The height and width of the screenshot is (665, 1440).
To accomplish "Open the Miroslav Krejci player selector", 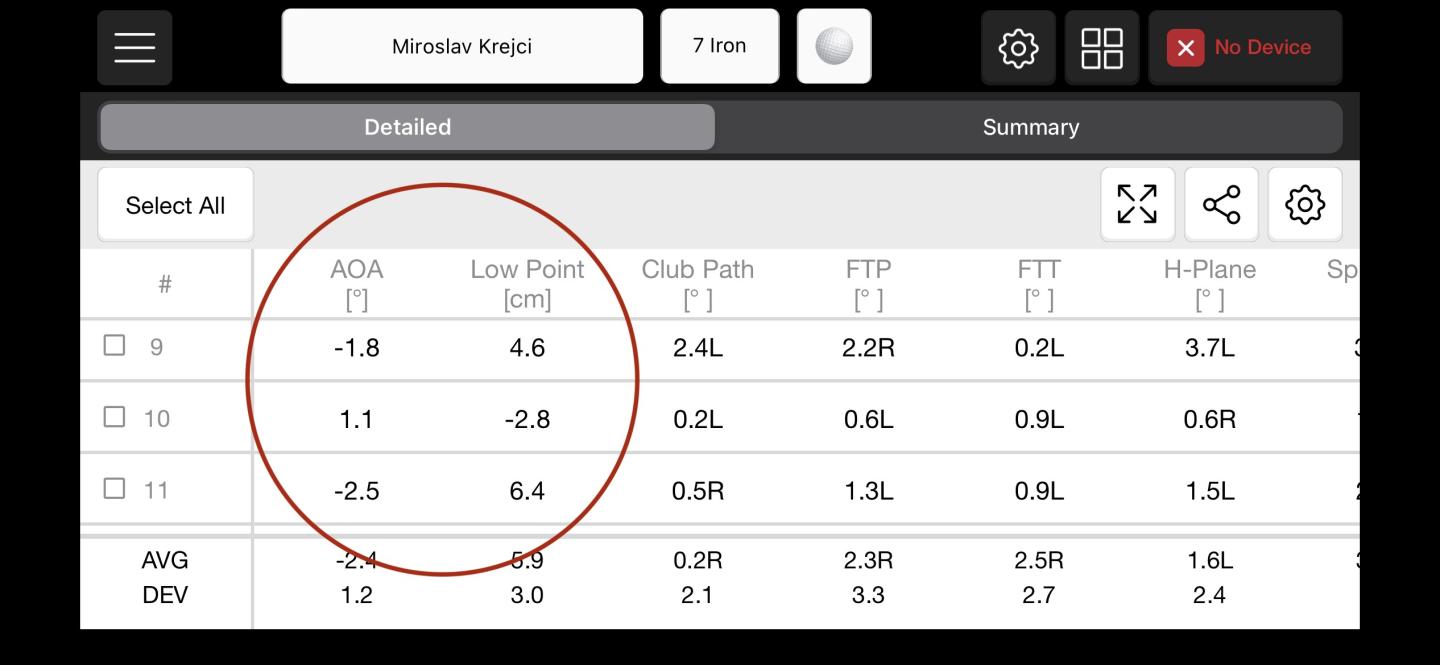I will point(462,46).
